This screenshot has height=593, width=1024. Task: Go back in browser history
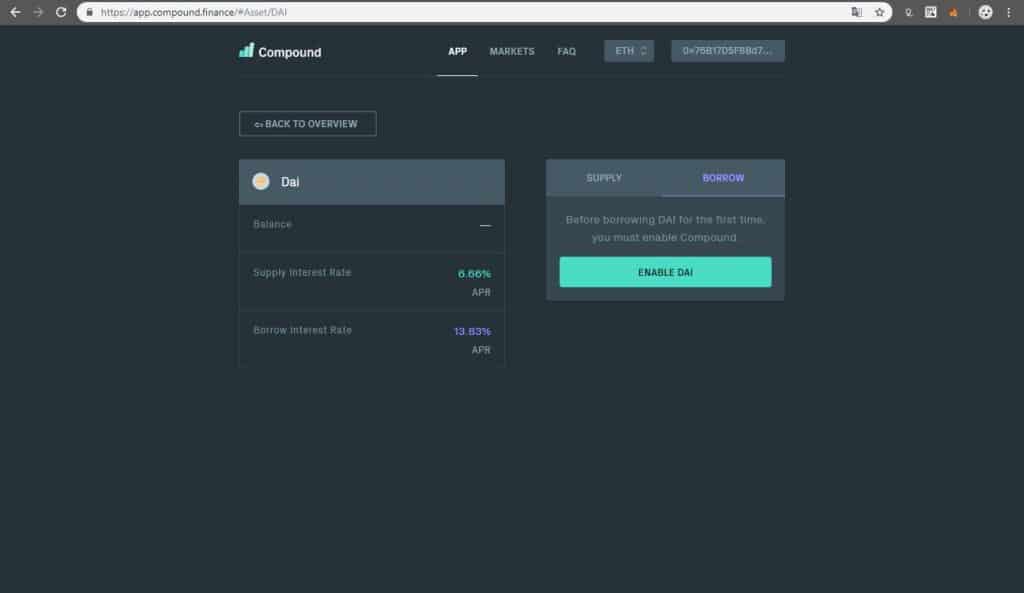[x=15, y=12]
